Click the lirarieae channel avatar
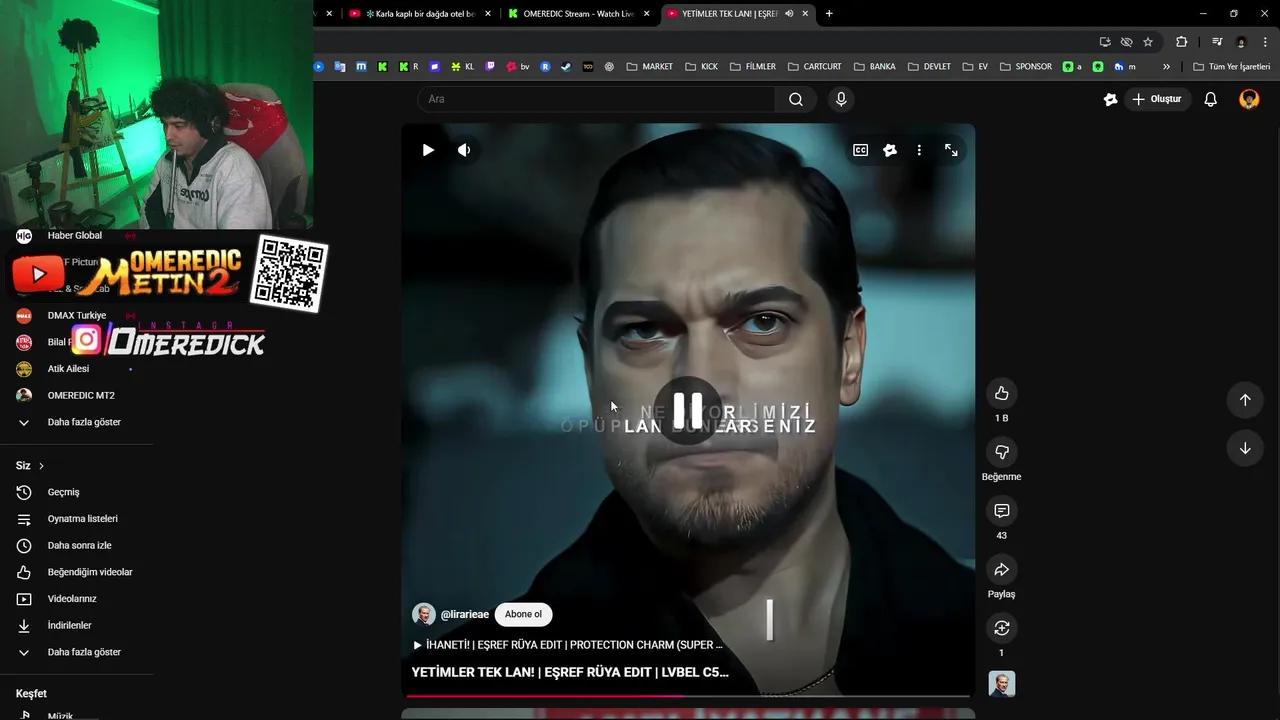Screen dimensions: 1280x720 (x=424, y=614)
